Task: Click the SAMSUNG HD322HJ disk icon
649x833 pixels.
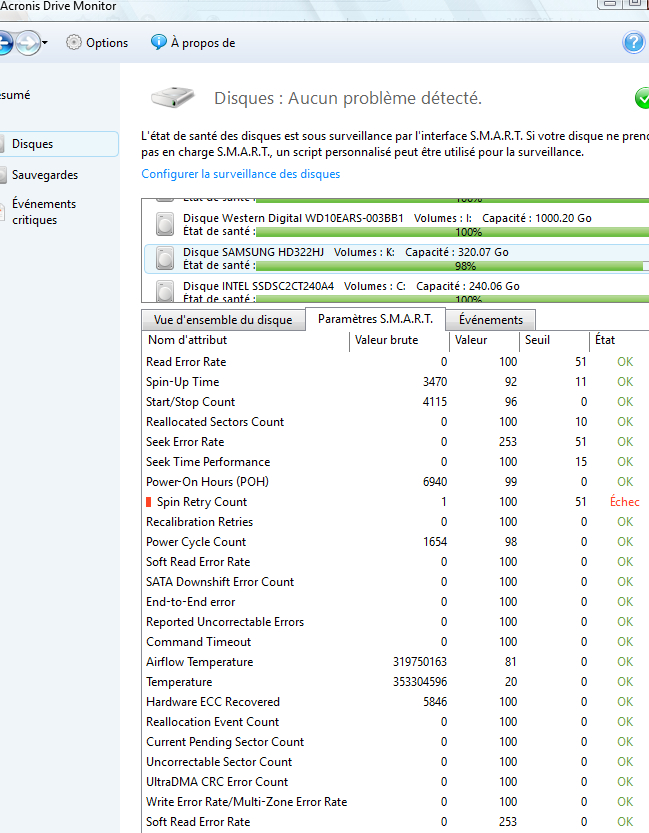Action: point(165,258)
